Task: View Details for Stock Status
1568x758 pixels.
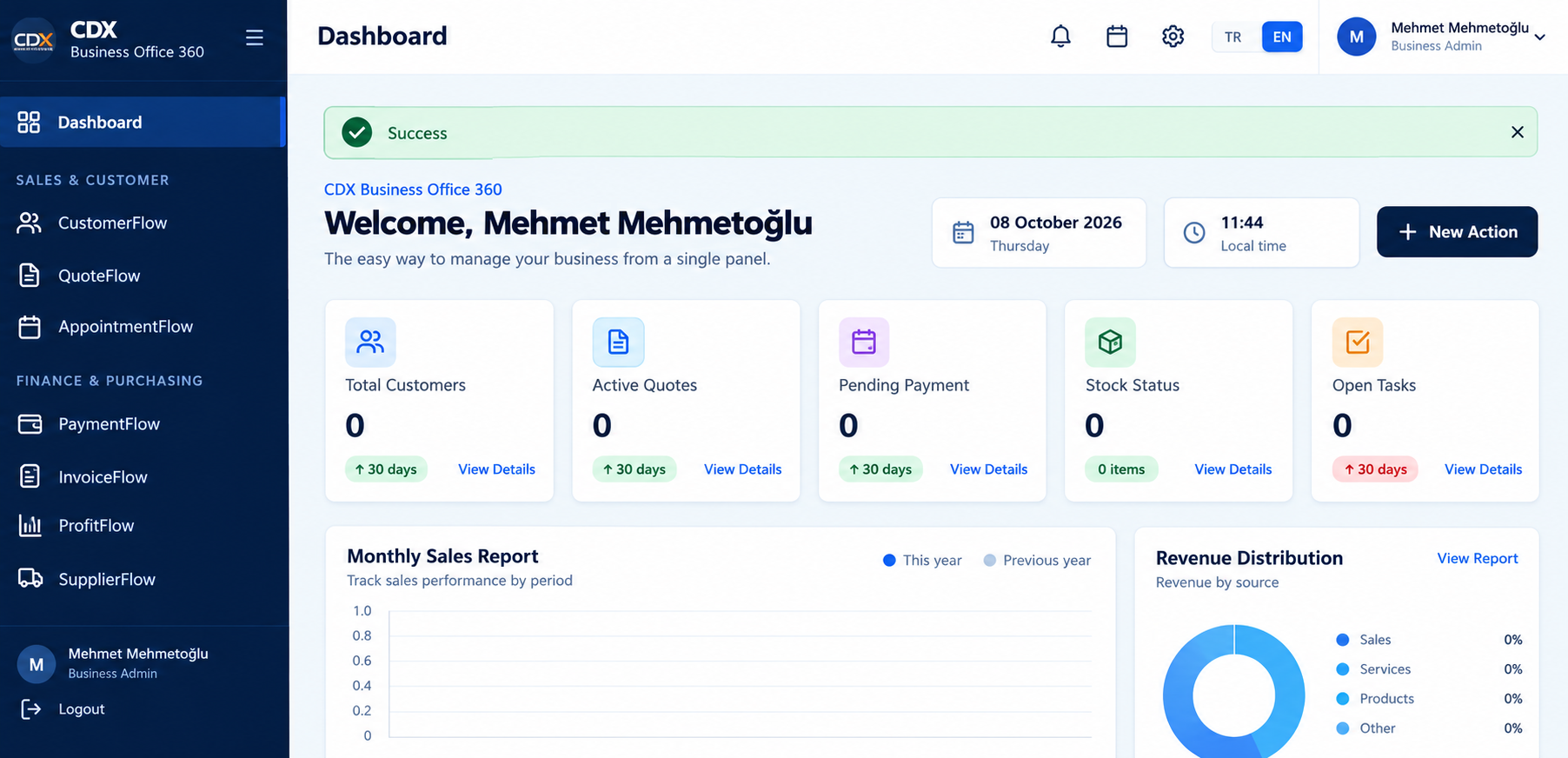Action: 1232,469
